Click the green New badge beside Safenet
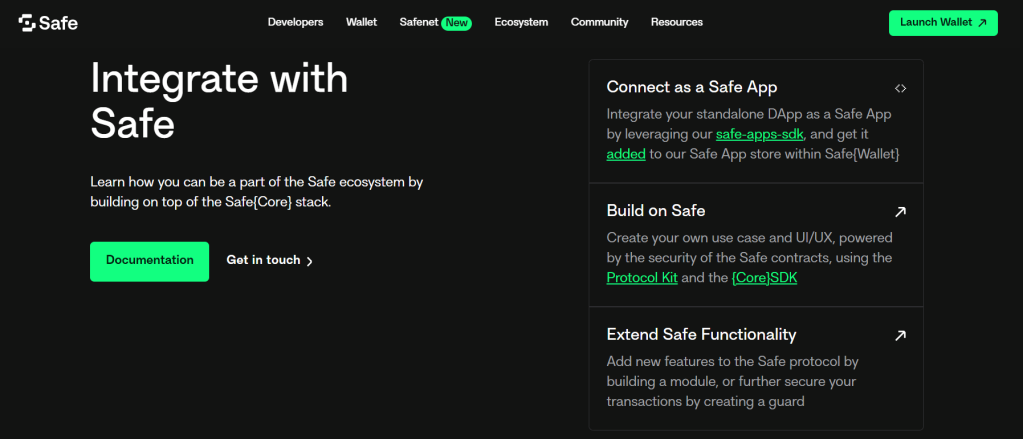 [457, 22]
